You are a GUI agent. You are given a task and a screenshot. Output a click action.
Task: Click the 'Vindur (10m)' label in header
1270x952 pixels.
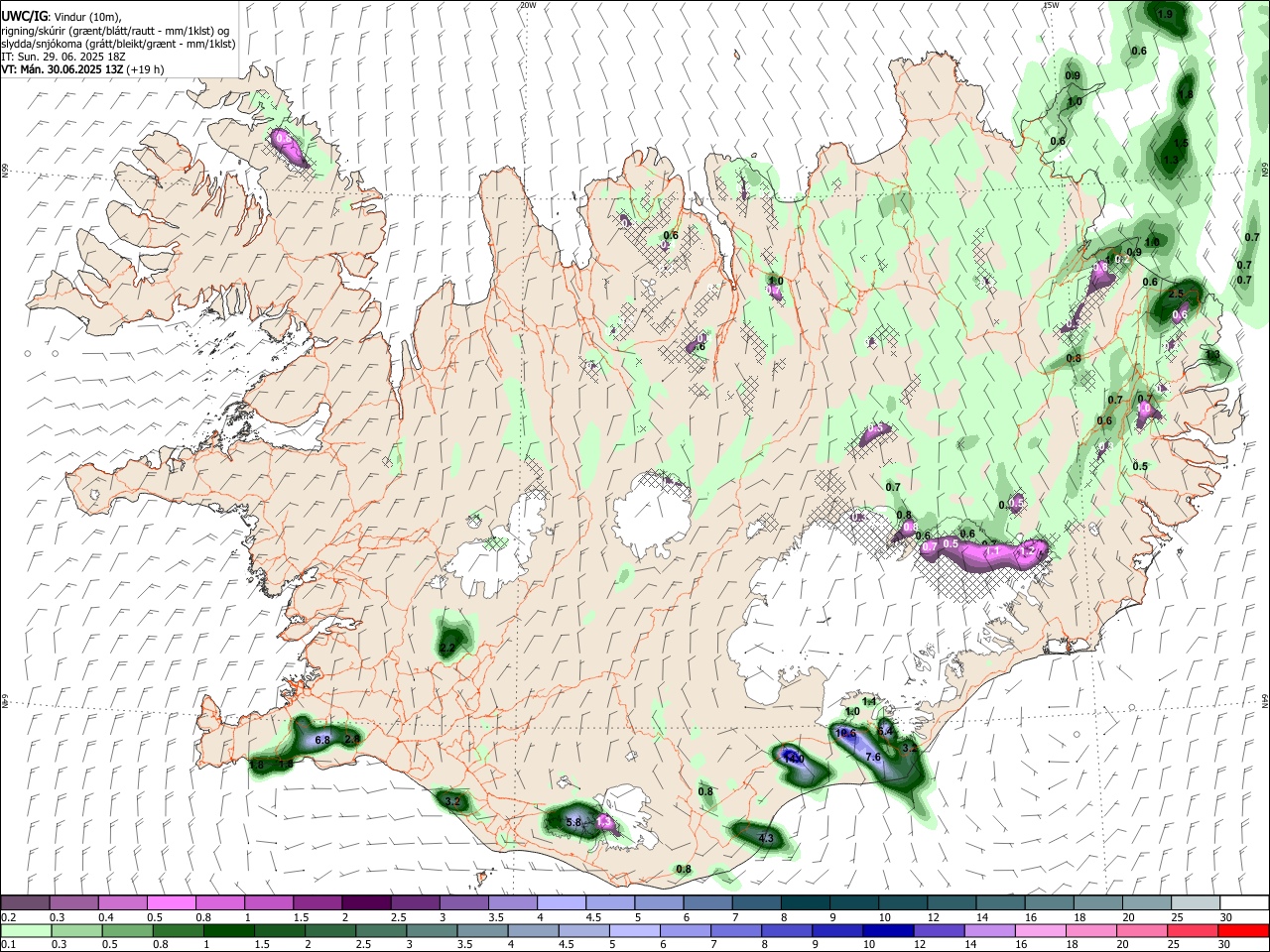(x=85, y=17)
